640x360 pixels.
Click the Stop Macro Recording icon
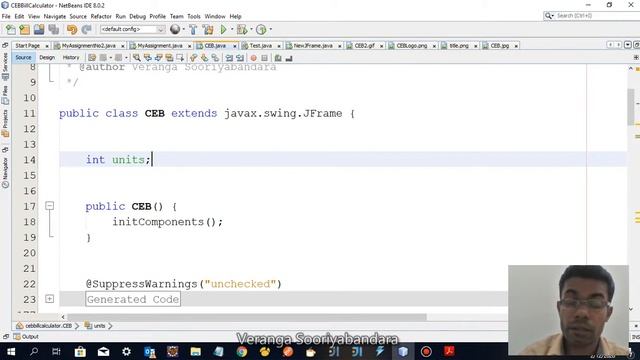264,58
